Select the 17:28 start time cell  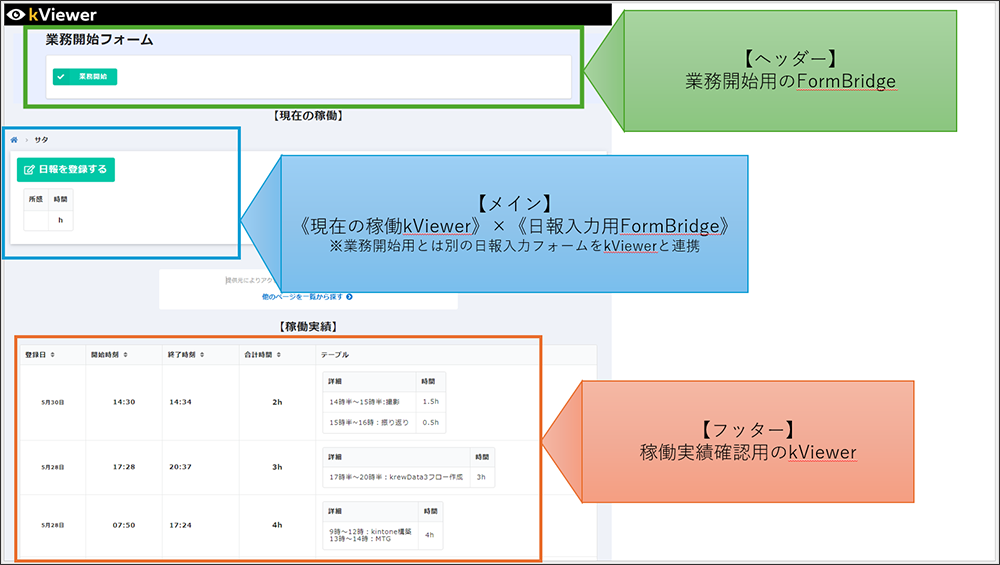tap(124, 467)
